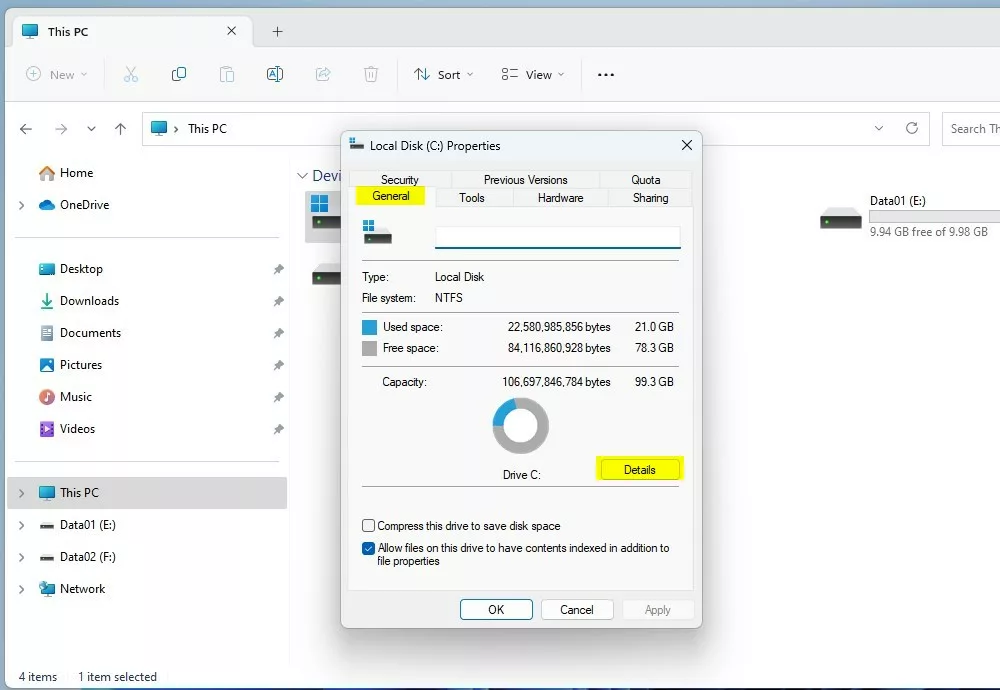Click the pin icon next to Documents
Viewport: 1000px width, 690px height.
tap(279, 333)
